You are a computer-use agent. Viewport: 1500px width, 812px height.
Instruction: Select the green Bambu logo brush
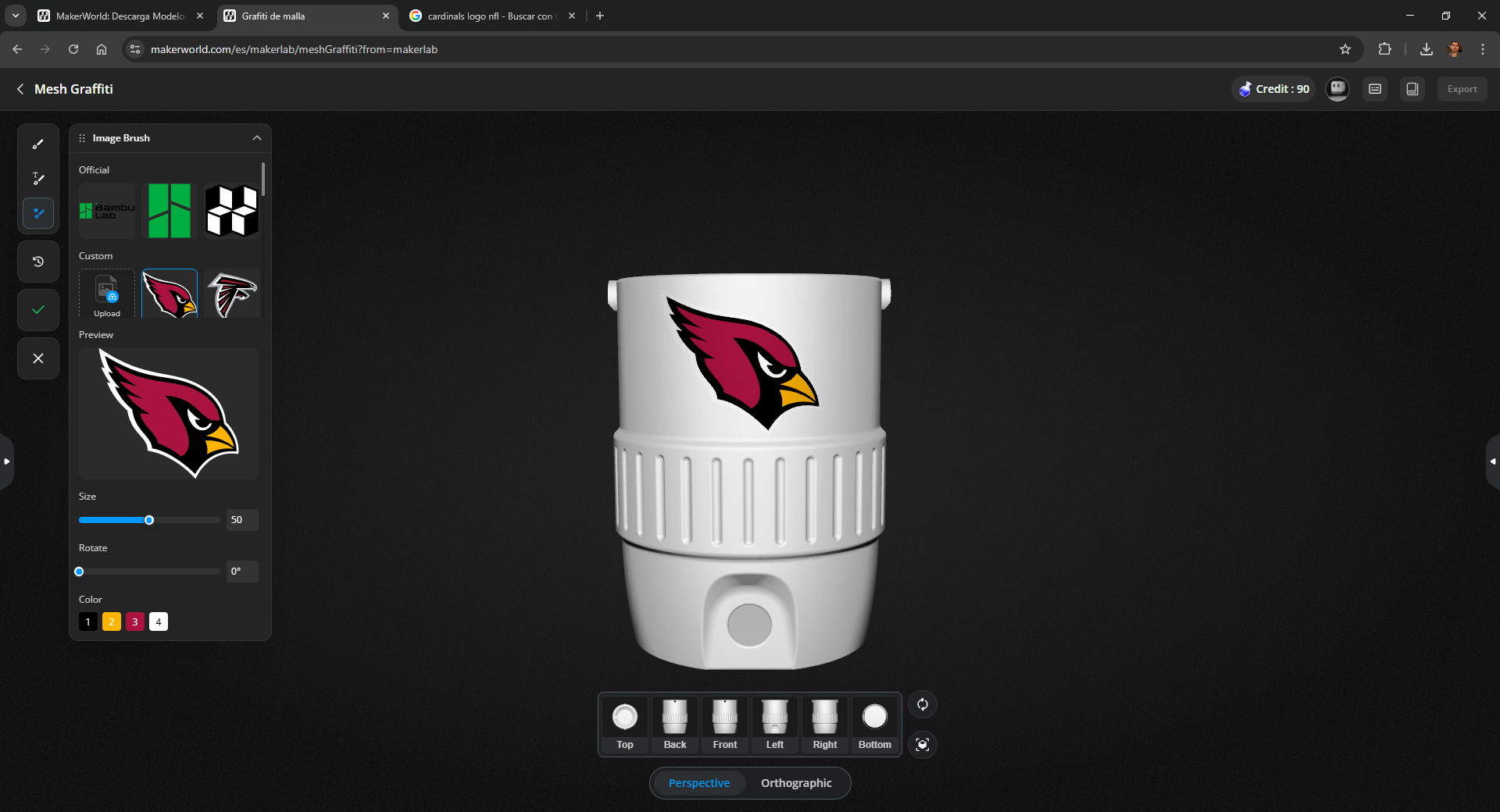pos(170,211)
